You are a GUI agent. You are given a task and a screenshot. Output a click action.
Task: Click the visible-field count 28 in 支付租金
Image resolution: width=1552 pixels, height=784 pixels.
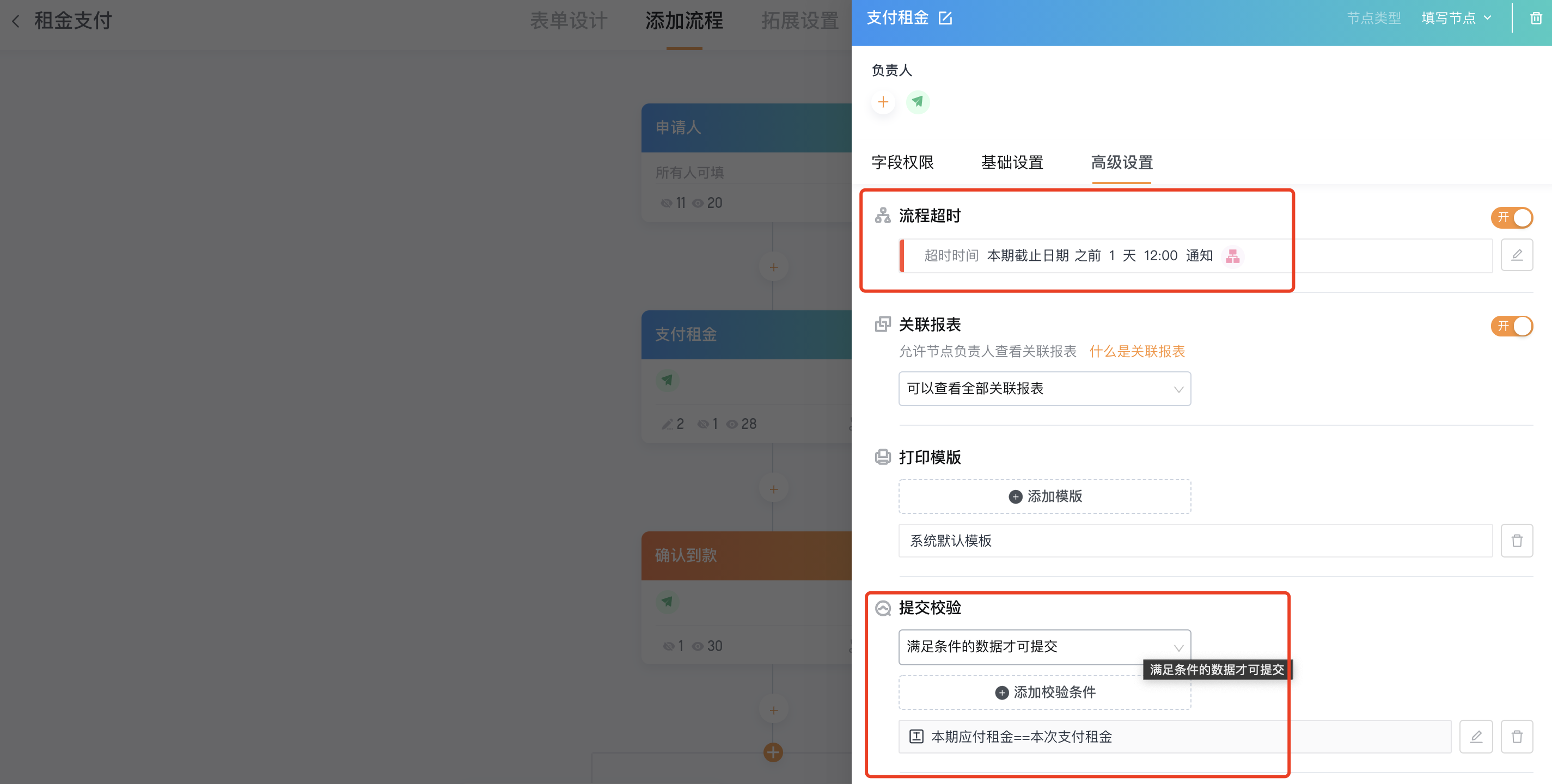point(749,424)
